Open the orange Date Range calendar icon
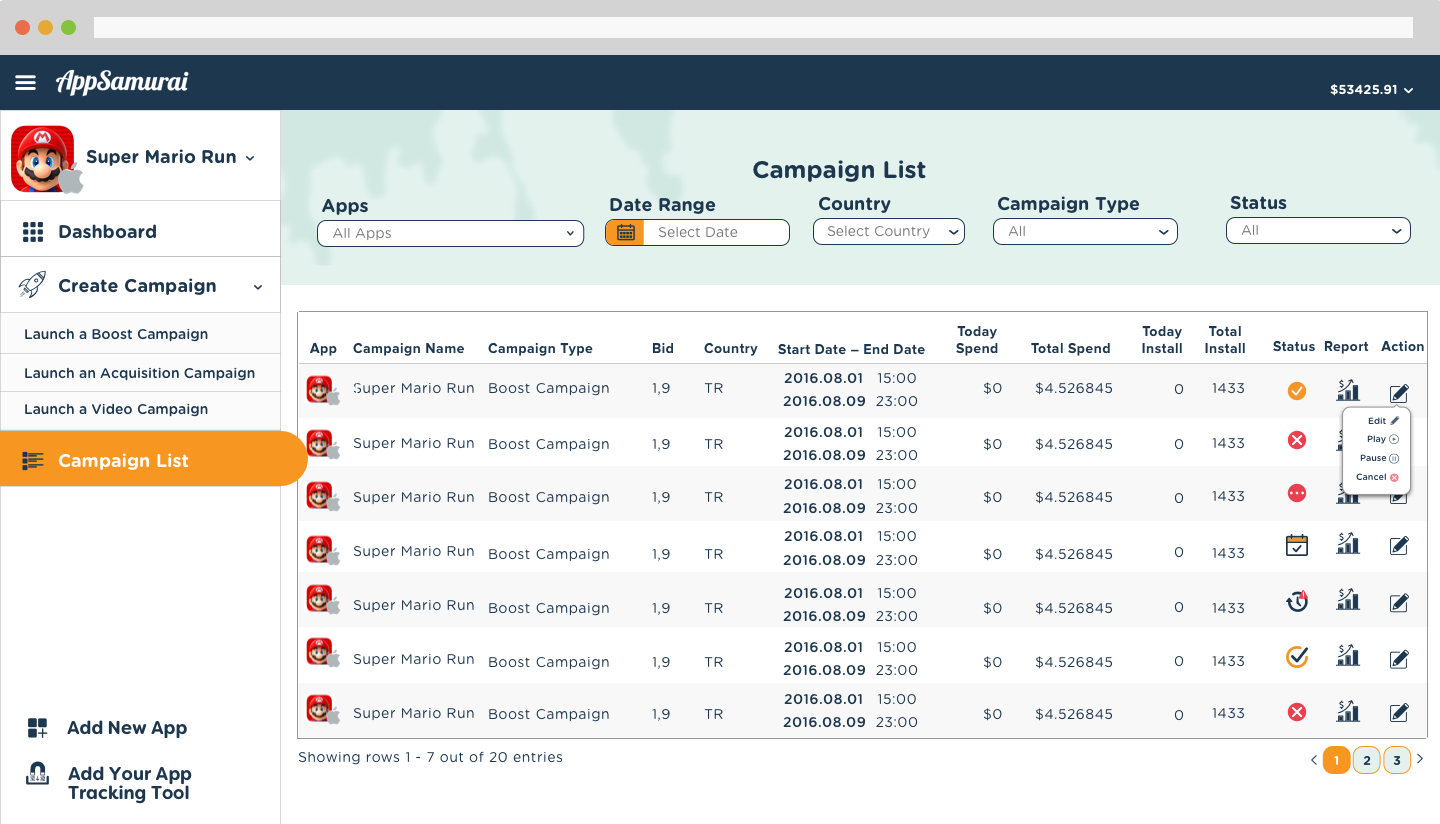The width and height of the screenshot is (1440, 824). click(x=625, y=232)
